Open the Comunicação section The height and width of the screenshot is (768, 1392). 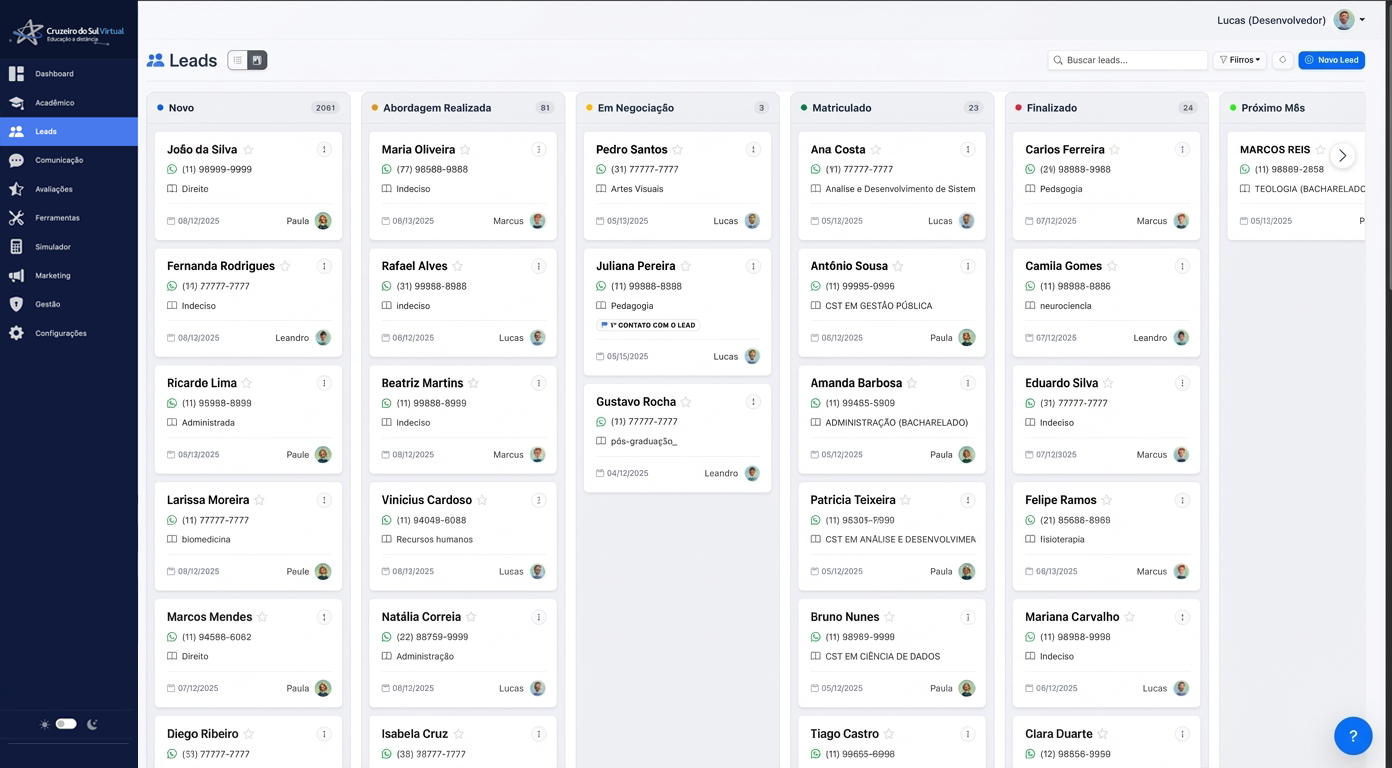[x=60, y=160]
